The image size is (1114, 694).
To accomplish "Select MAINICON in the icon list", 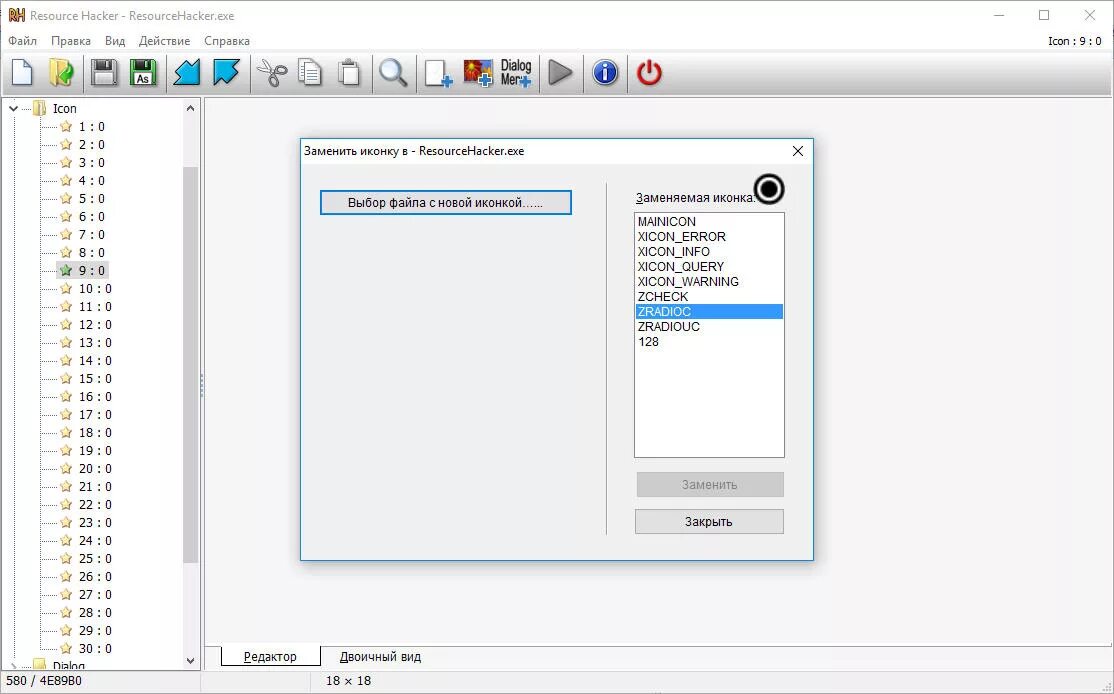I will pyautogui.click(x=709, y=222).
